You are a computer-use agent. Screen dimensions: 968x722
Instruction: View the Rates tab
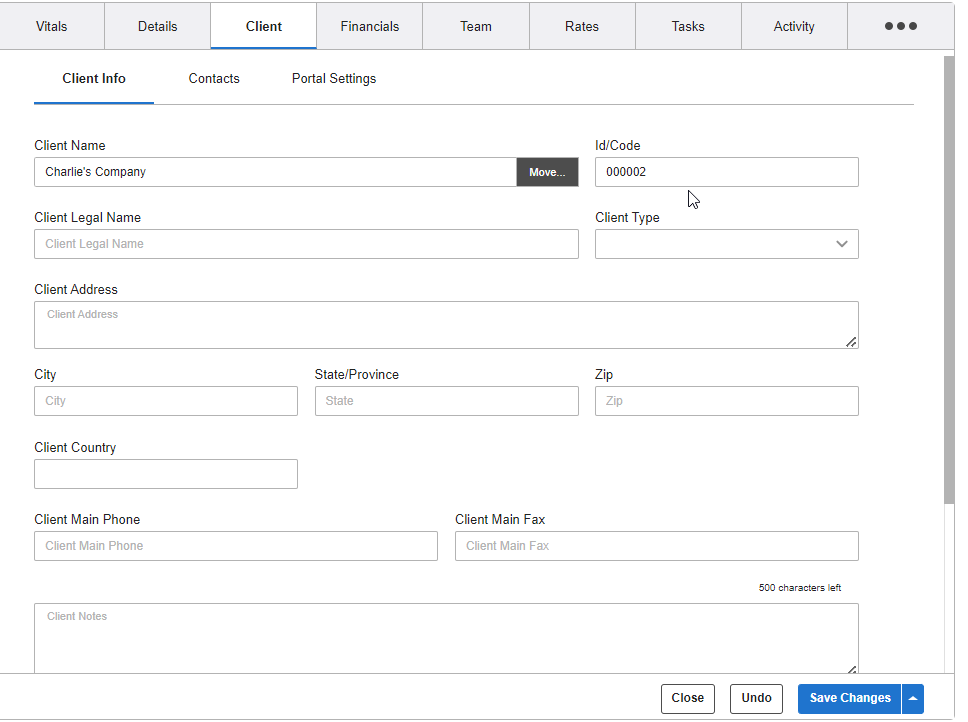coord(581,26)
